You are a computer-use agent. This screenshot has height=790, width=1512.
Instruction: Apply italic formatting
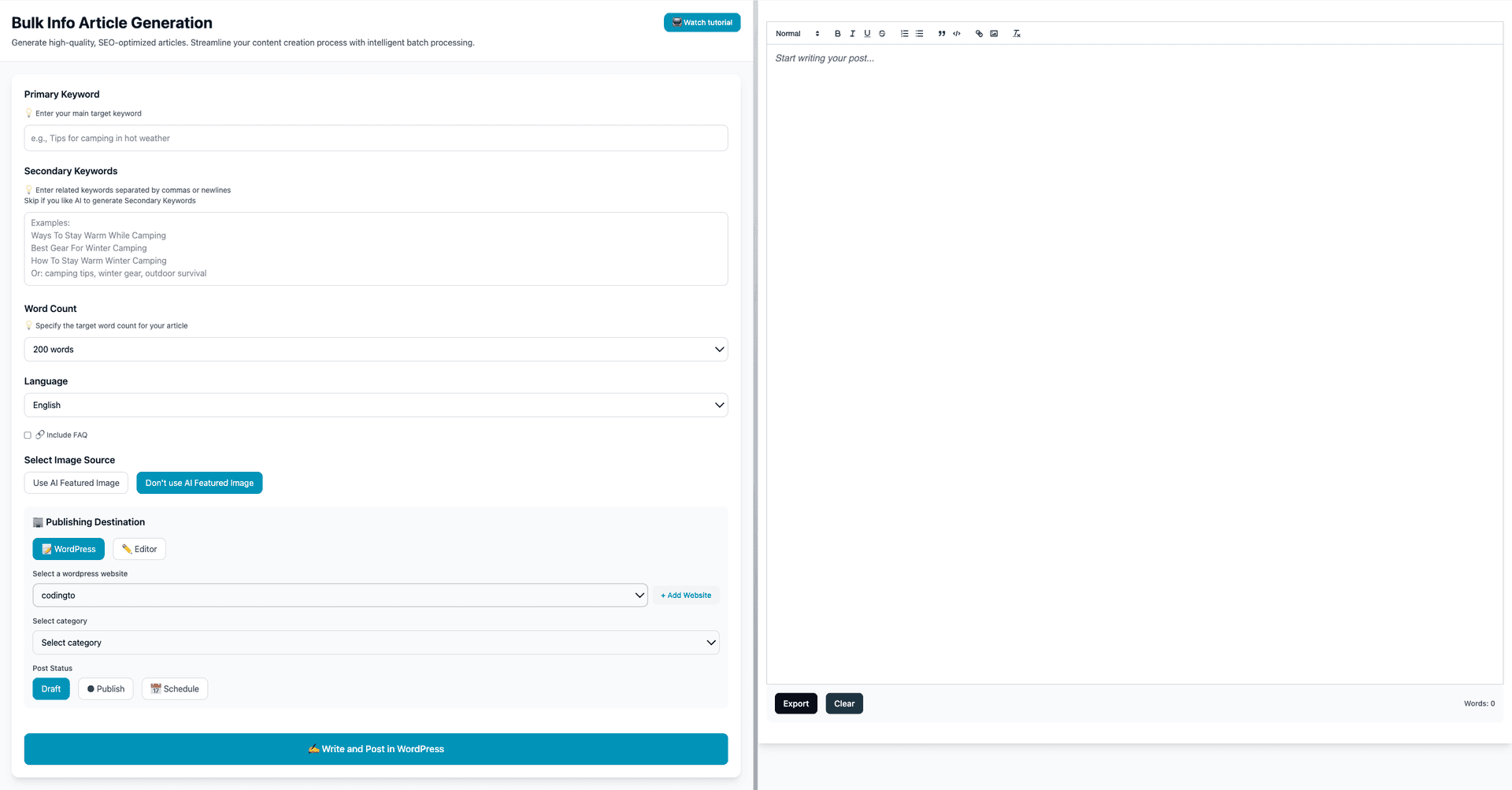tap(852, 33)
